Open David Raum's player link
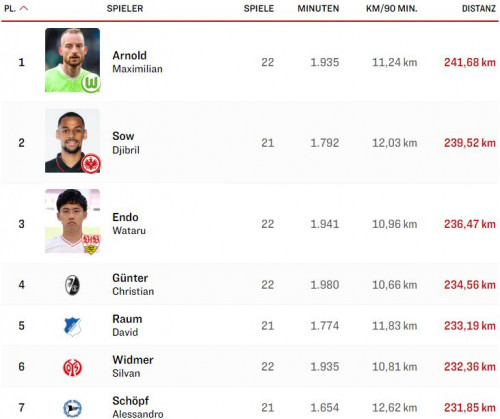This screenshot has width=500, height=419. pyautogui.click(x=127, y=325)
